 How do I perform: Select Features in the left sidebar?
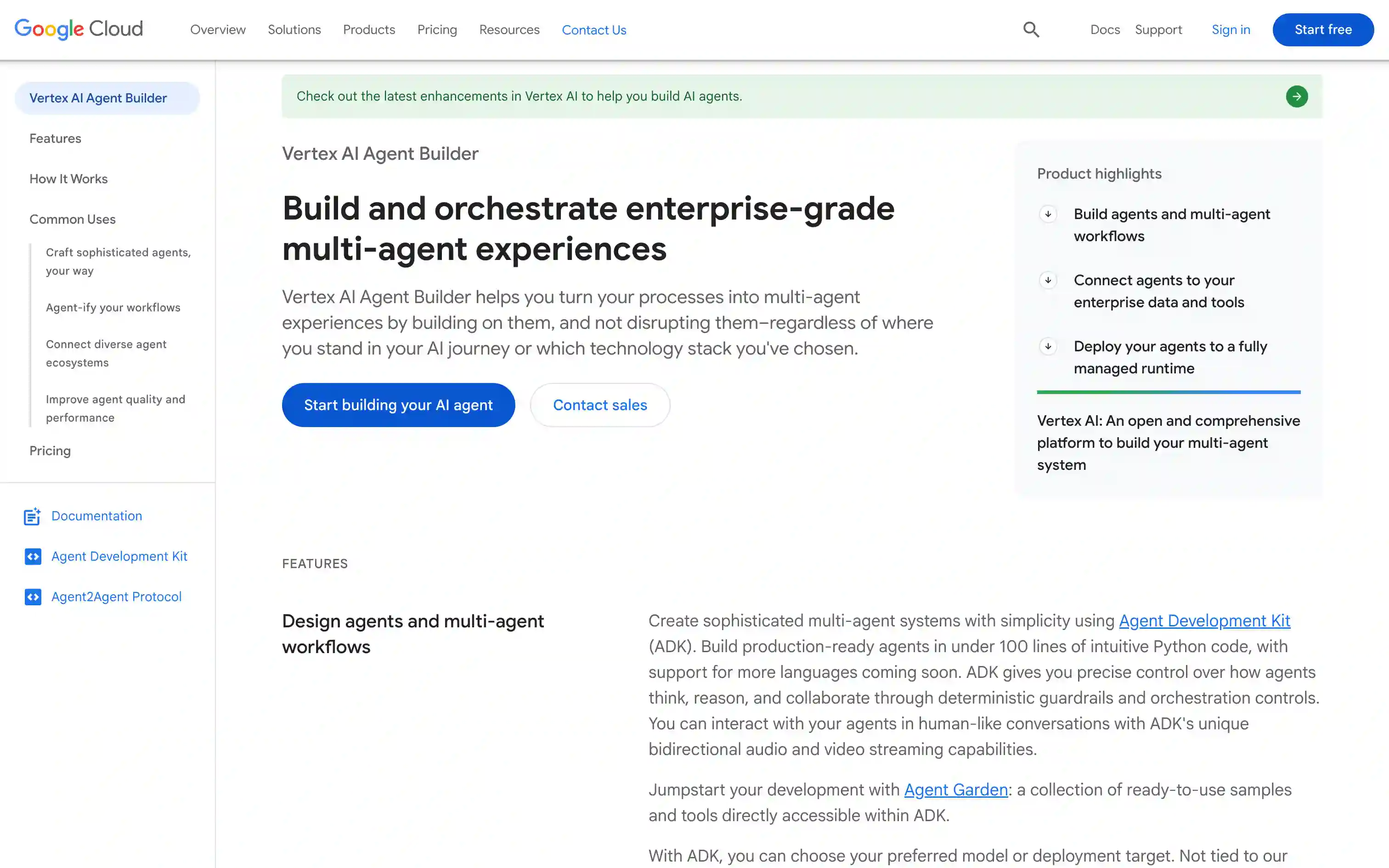pos(55,138)
